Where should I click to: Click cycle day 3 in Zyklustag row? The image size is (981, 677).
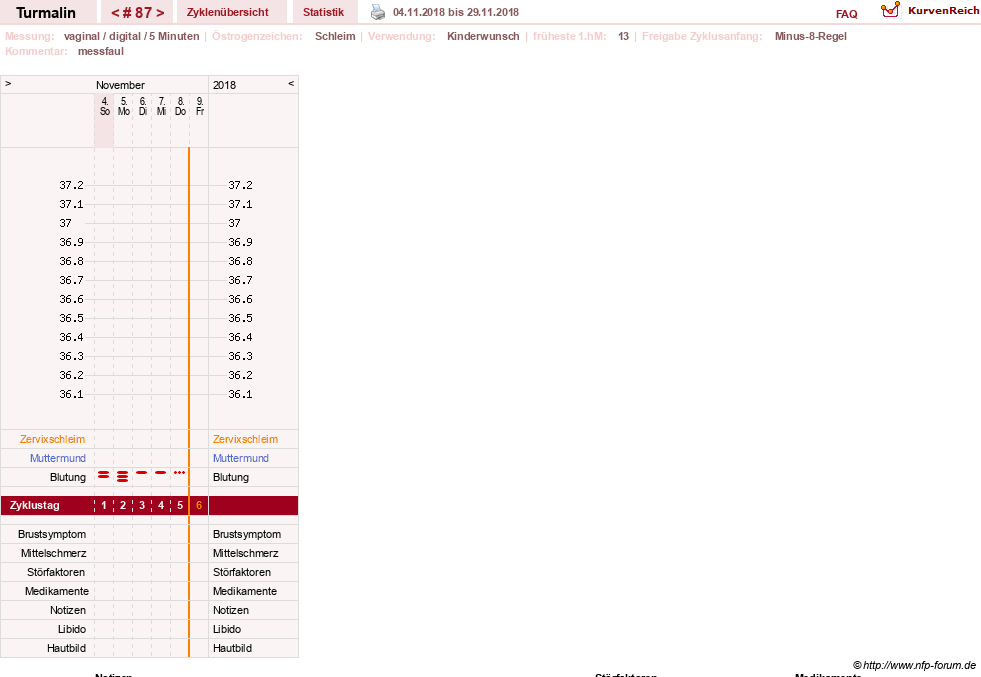point(142,506)
